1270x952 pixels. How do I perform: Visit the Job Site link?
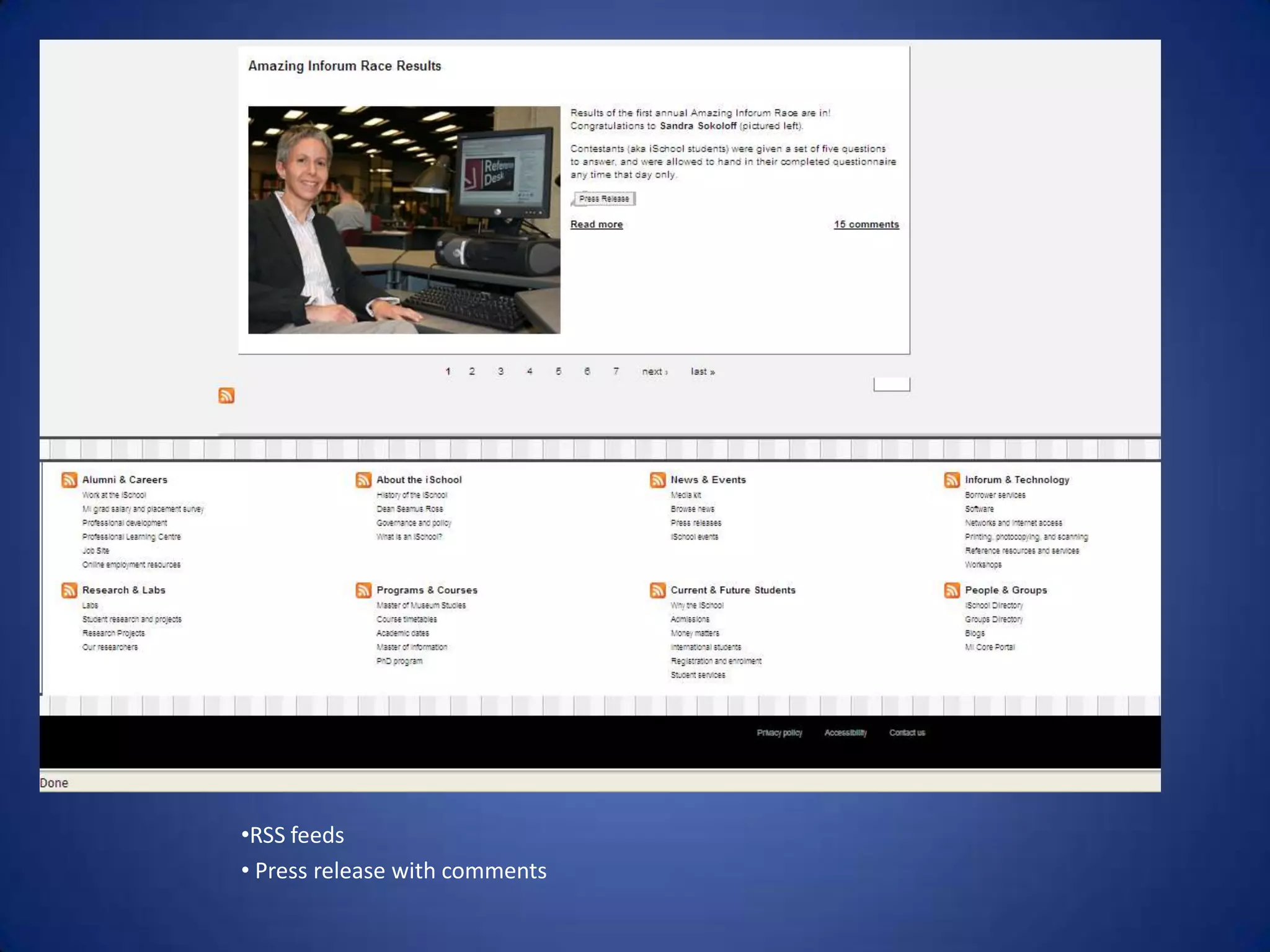coord(95,551)
